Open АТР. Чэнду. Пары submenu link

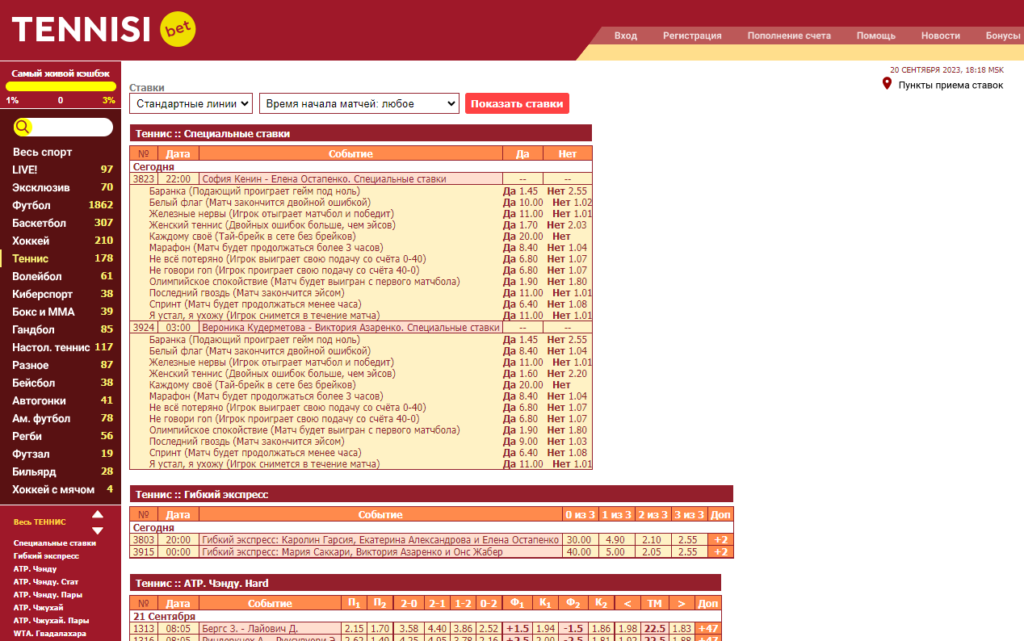pyautogui.click(x=47, y=595)
